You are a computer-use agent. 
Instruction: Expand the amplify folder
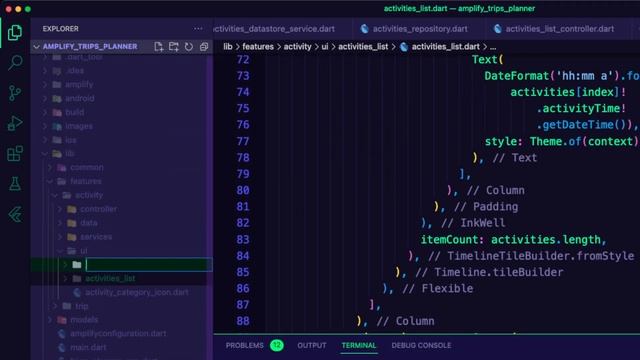[x=45, y=84]
